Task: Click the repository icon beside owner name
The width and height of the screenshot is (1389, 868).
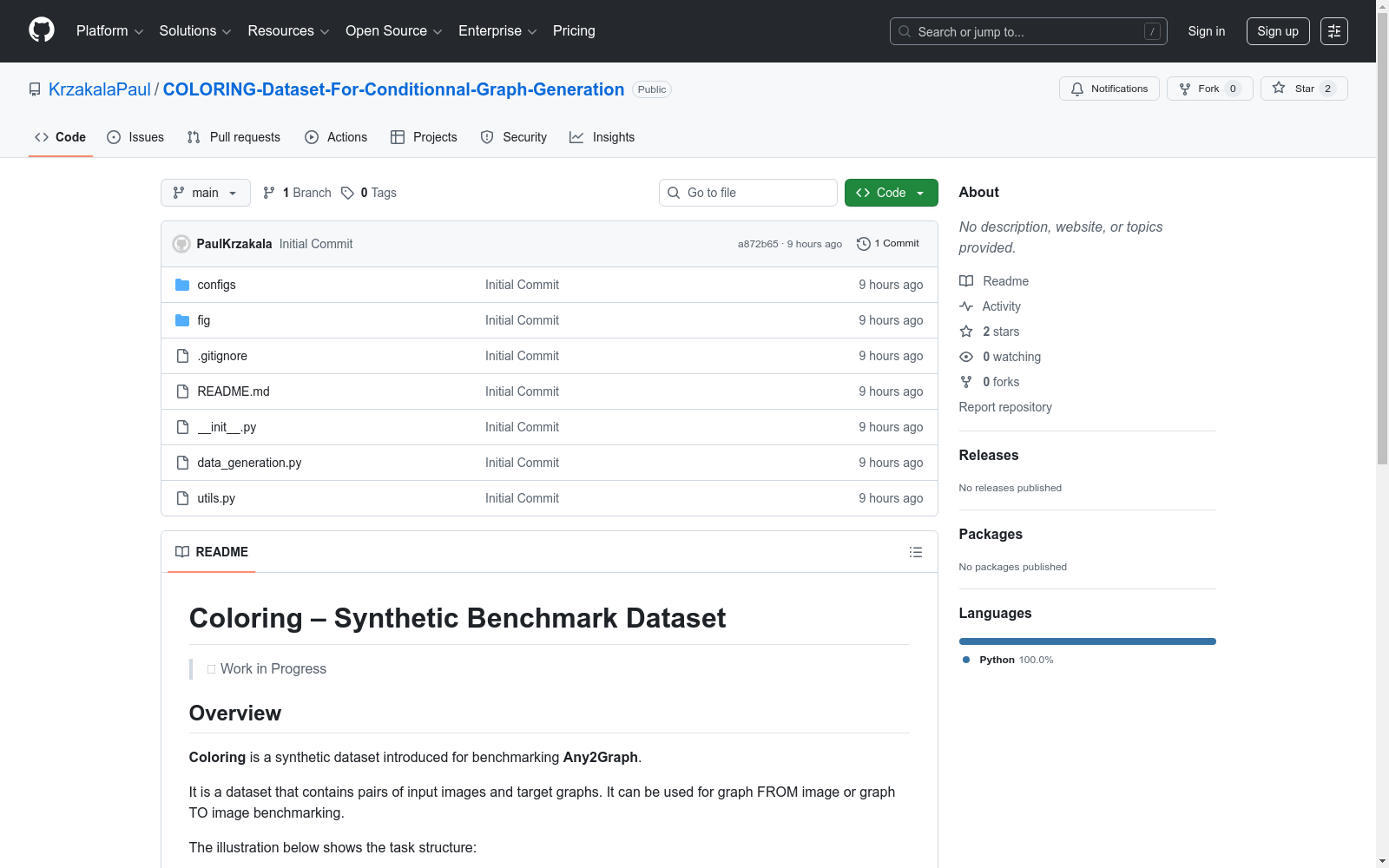Action: pyautogui.click(x=35, y=89)
